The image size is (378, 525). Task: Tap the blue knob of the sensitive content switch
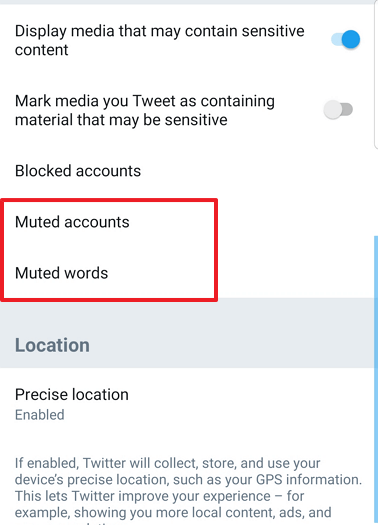351,39
